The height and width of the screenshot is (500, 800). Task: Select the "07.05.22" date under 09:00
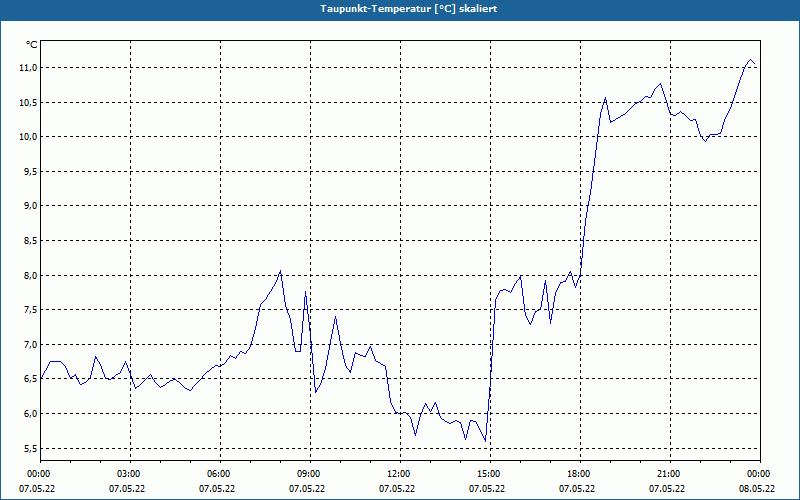(307, 489)
